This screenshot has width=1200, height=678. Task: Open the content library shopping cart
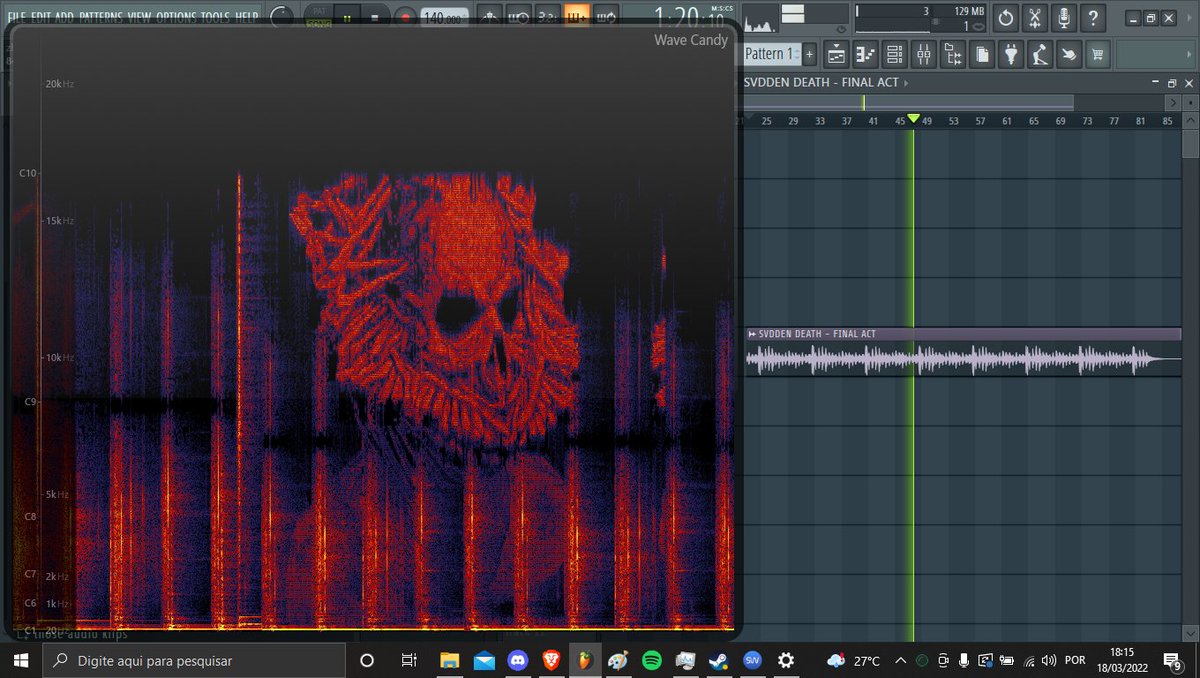click(x=1098, y=55)
